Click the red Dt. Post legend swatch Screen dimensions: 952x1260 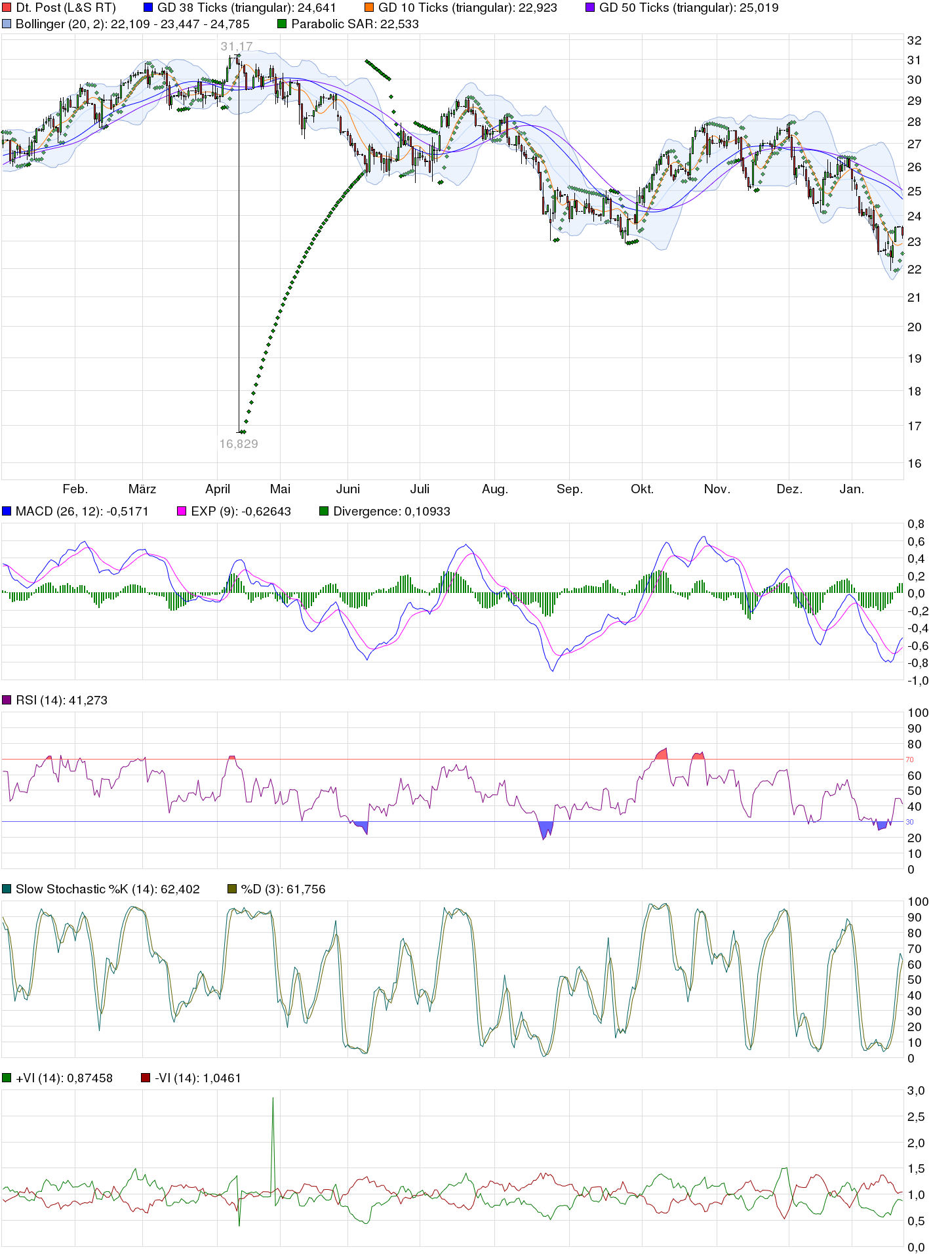point(7,8)
